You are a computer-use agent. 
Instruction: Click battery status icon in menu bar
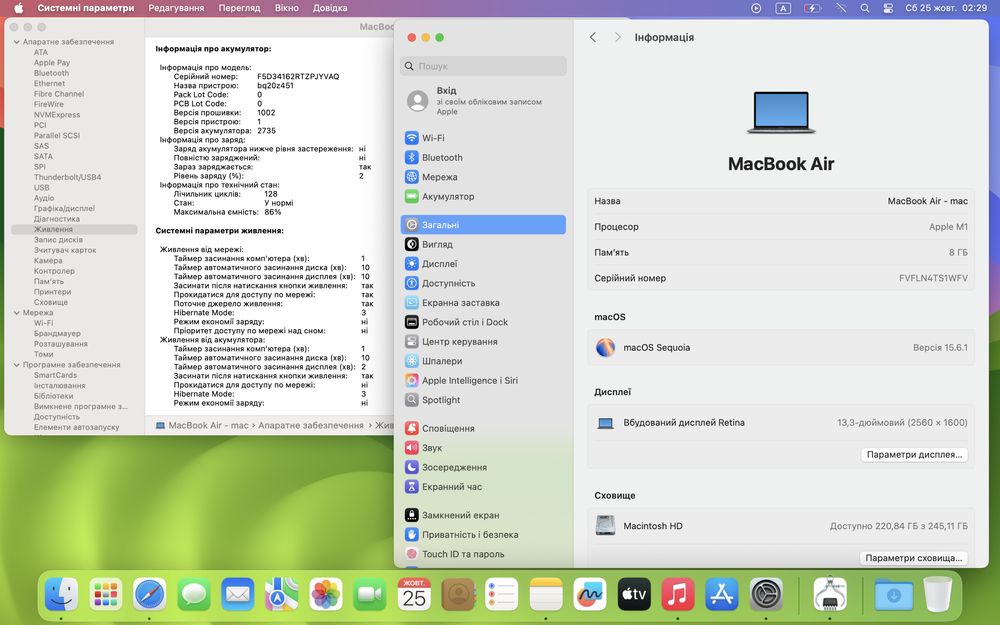tap(812, 8)
